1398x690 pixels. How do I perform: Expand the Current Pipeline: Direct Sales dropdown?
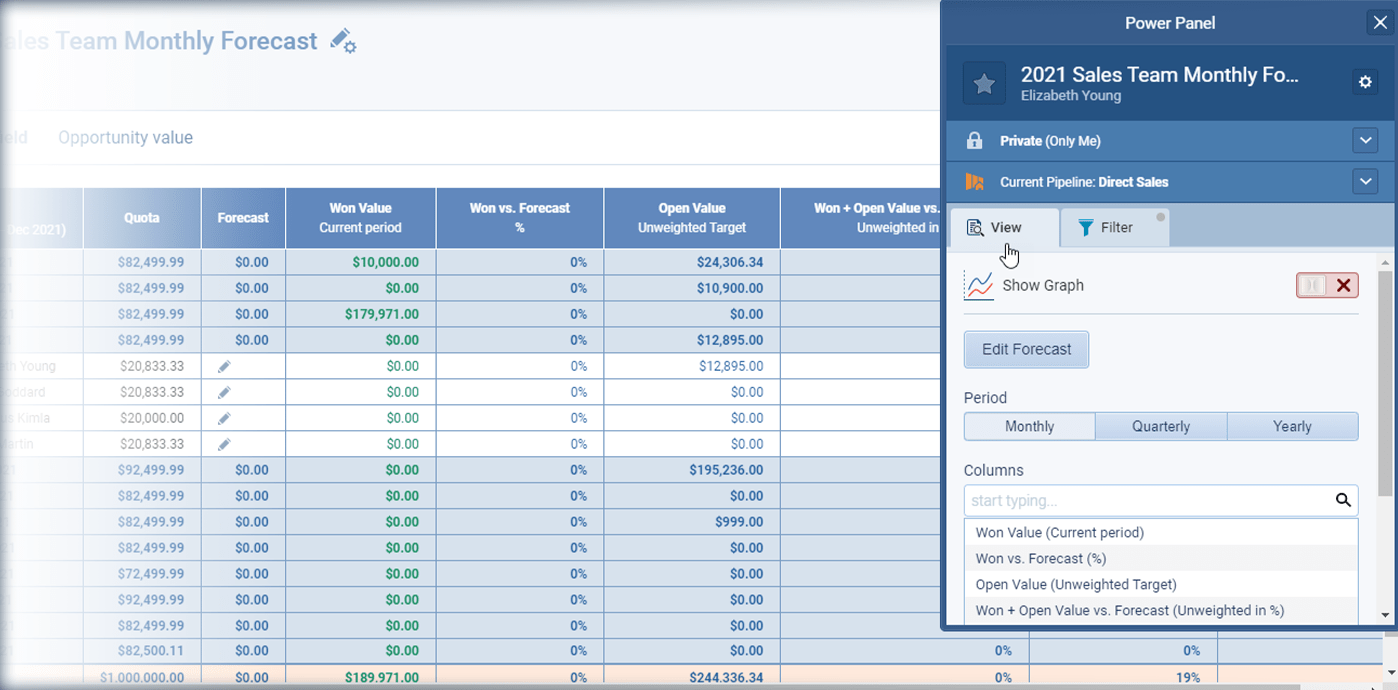pos(1365,181)
